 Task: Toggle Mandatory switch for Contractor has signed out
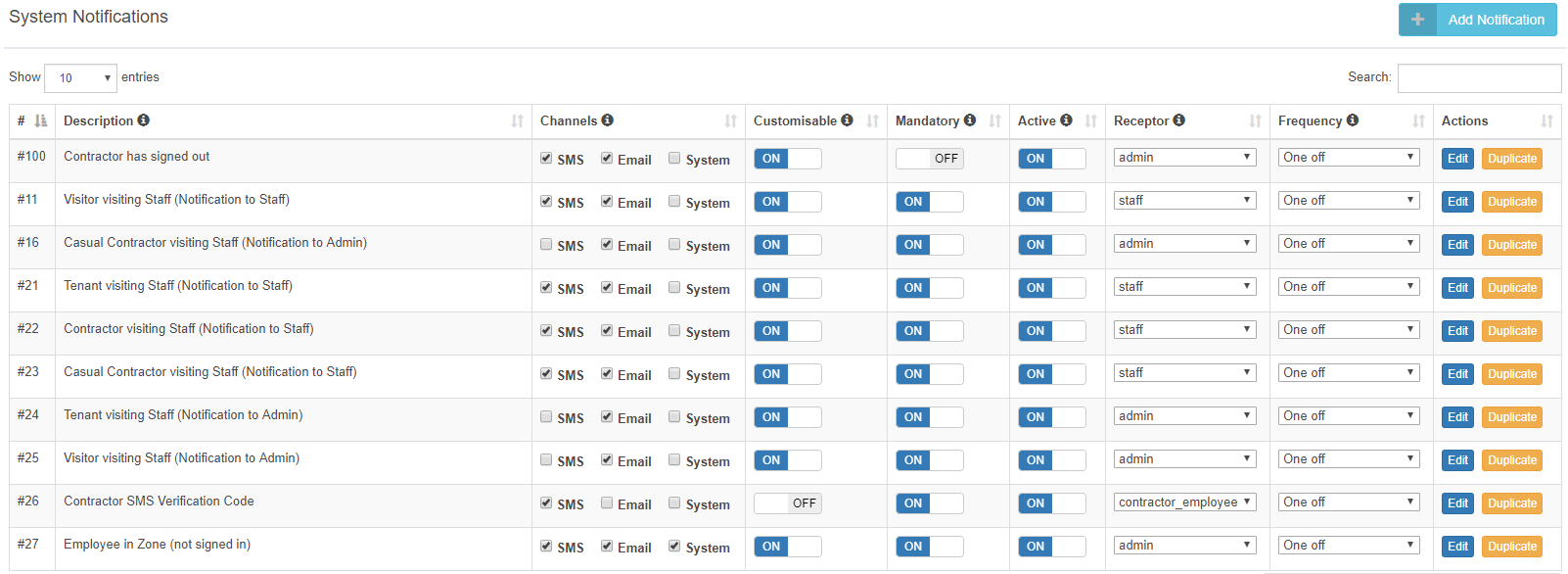(x=929, y=159)
